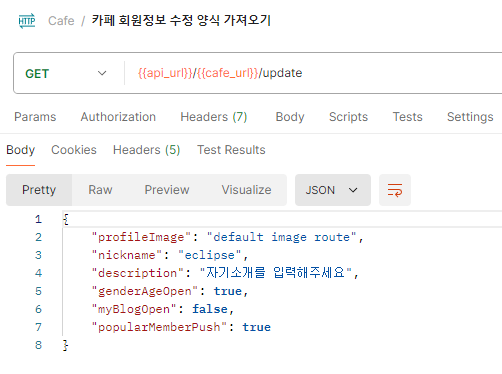Open the Scripts tab
Image resolution: width=502 pixels, height=374 pixels.
coord(348,117)
